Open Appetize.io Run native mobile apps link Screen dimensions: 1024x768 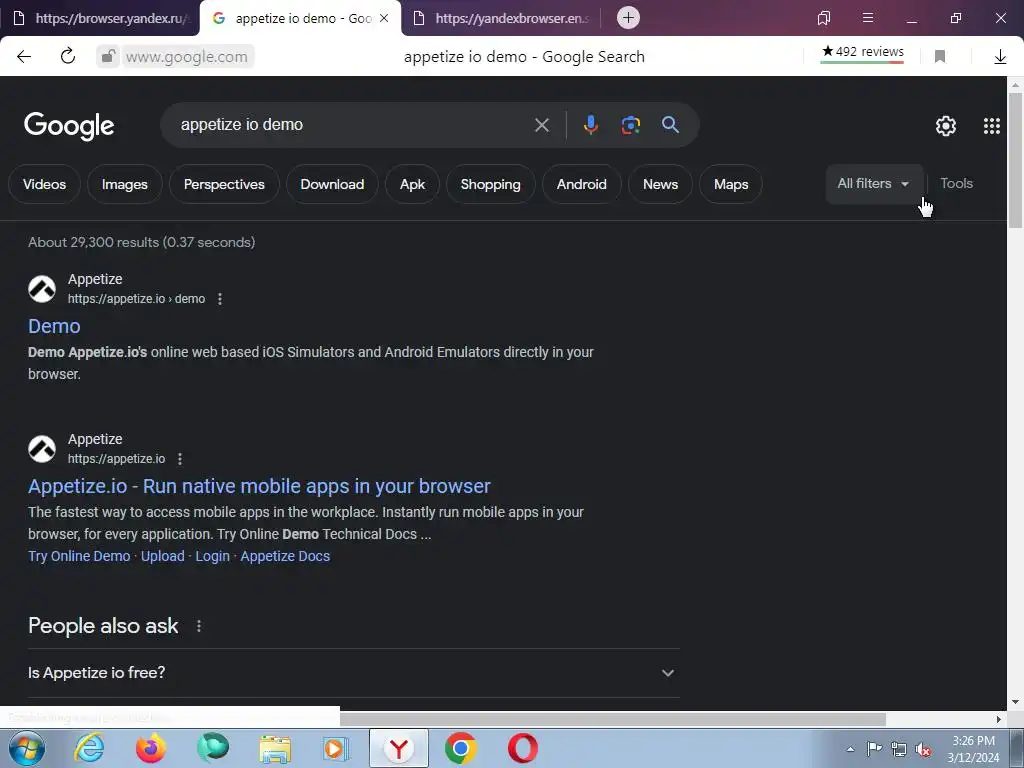coord(259,486)
